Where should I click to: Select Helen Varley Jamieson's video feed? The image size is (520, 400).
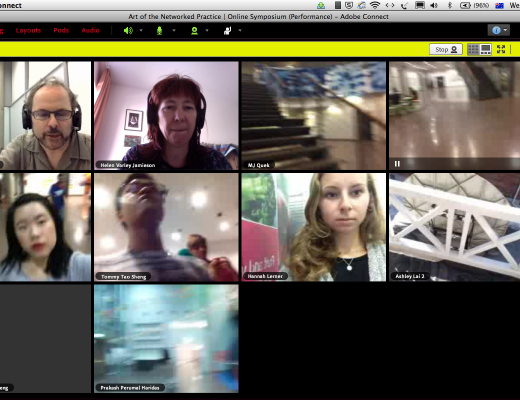click(166, 116)
